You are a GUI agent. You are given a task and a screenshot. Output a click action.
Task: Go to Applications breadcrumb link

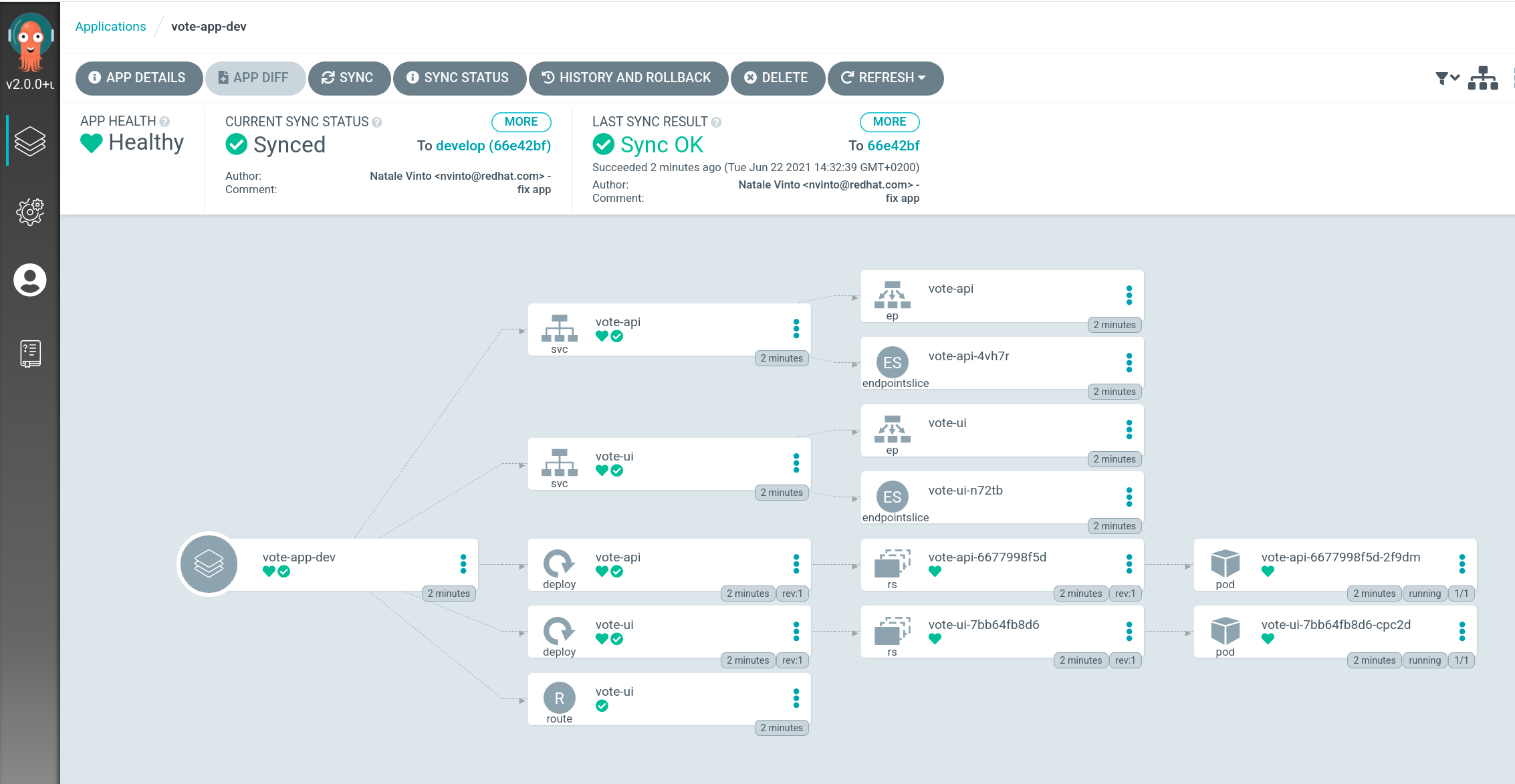[x=110, y=26]
